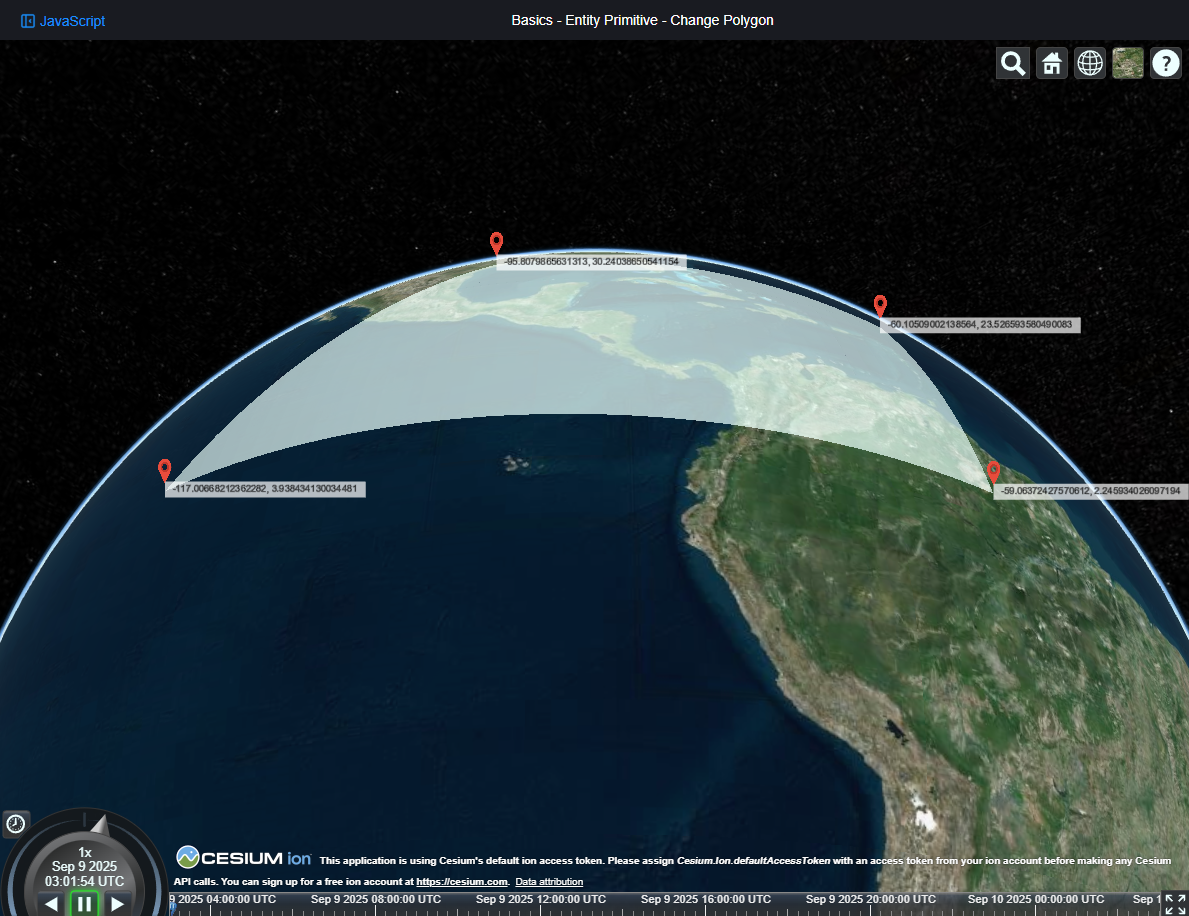Select label -60.10509002138564, 23.52659358049083
1189x916 pixels.
point(980,325)
